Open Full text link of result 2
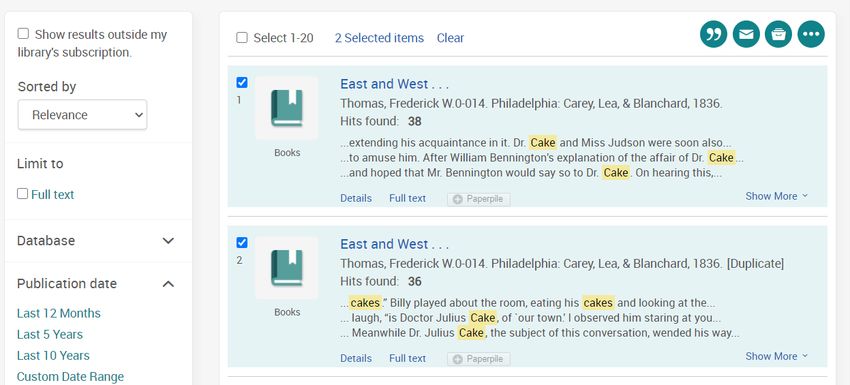 click(408, 358)
